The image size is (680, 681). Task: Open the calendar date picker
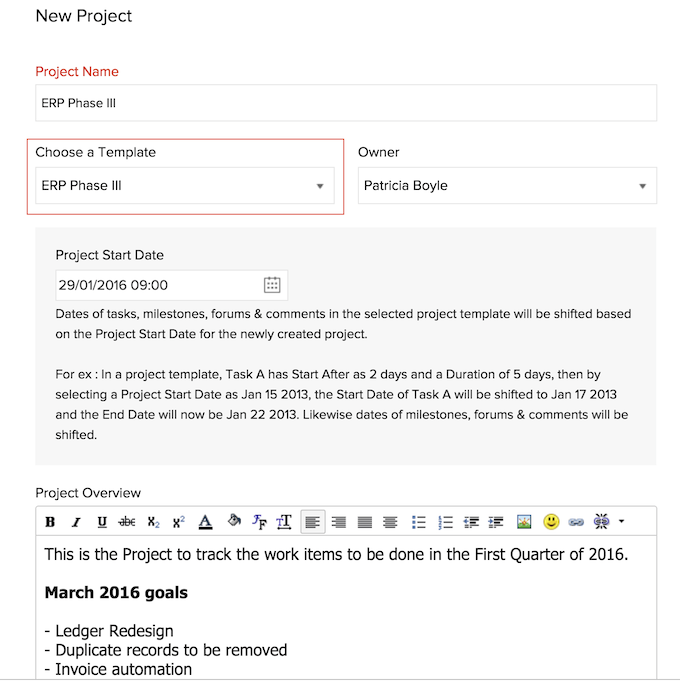click(272, 285)
